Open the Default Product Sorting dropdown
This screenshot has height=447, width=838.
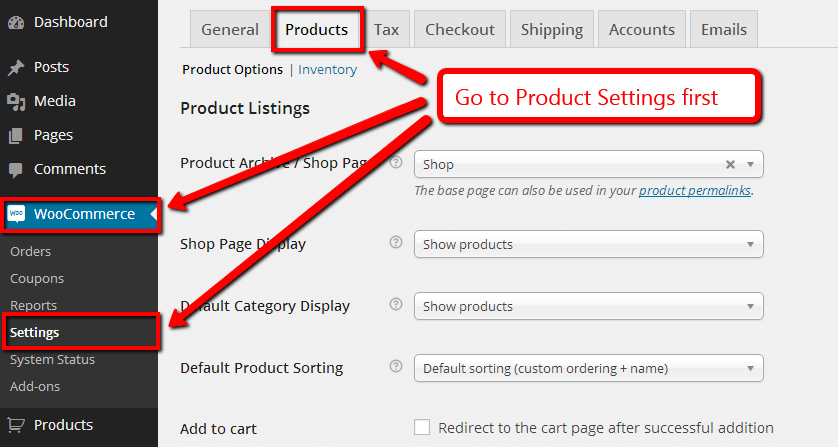[588, 368]
